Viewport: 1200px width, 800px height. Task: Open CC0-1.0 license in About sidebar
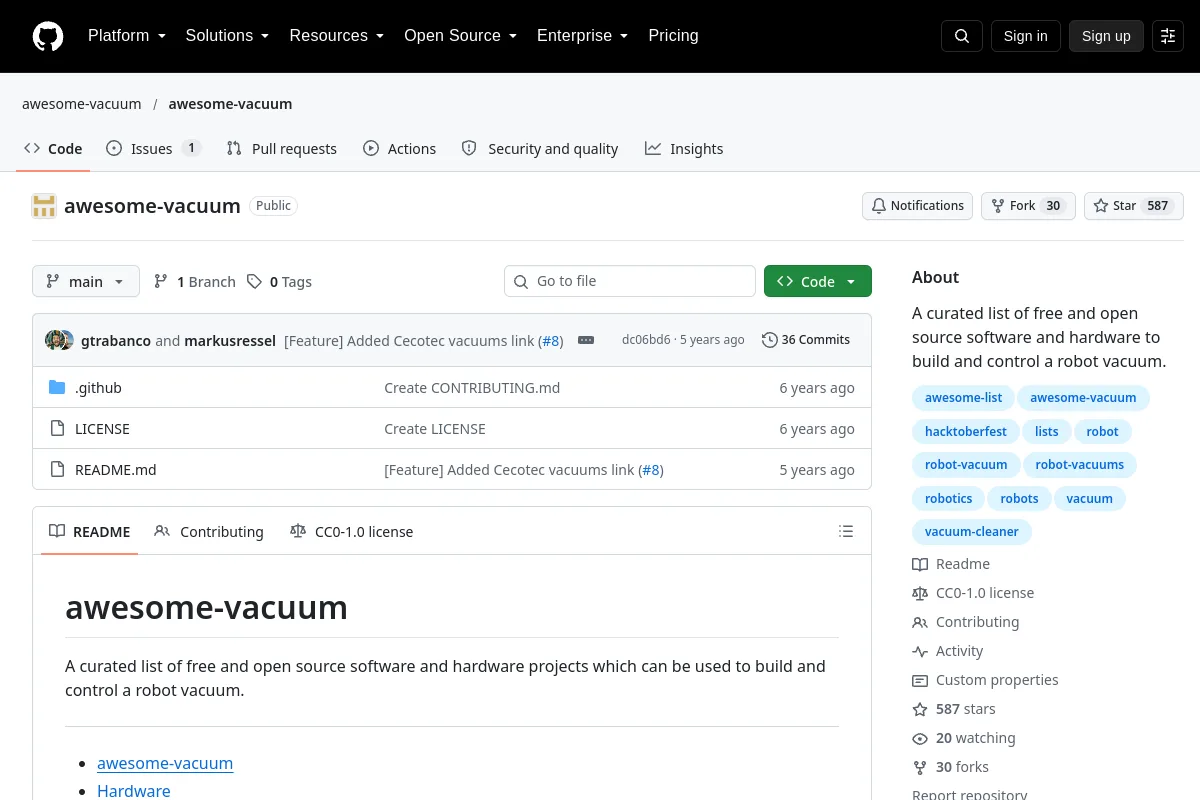click(x=973, y=593)
